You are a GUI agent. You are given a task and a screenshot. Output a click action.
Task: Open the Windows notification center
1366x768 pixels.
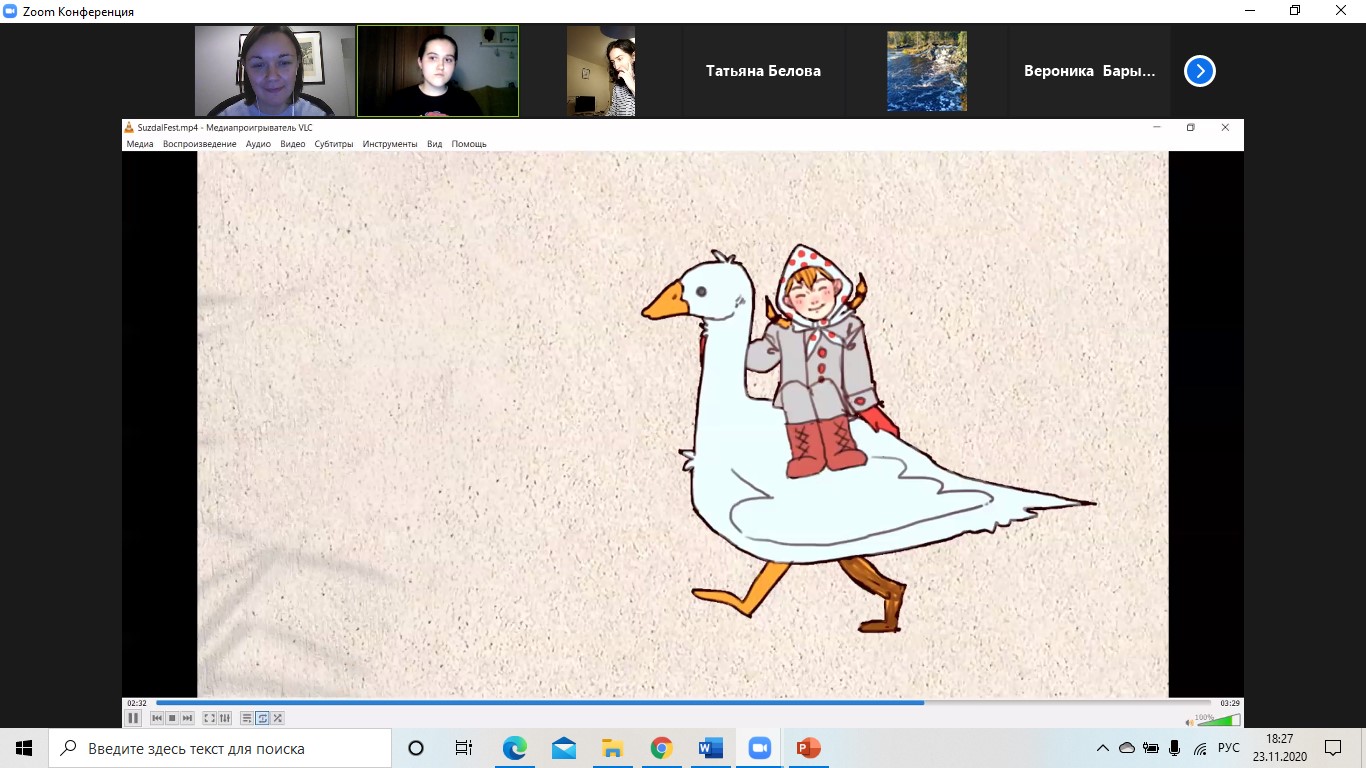1333,748
